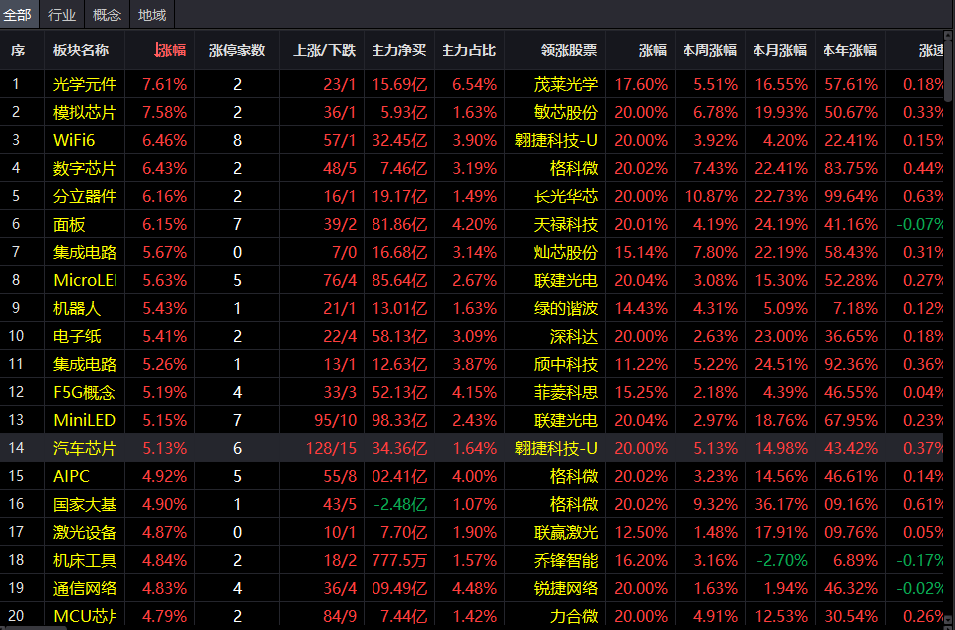Open leading stock 天禄科技
955x630 pixels.
pos(566,224)
